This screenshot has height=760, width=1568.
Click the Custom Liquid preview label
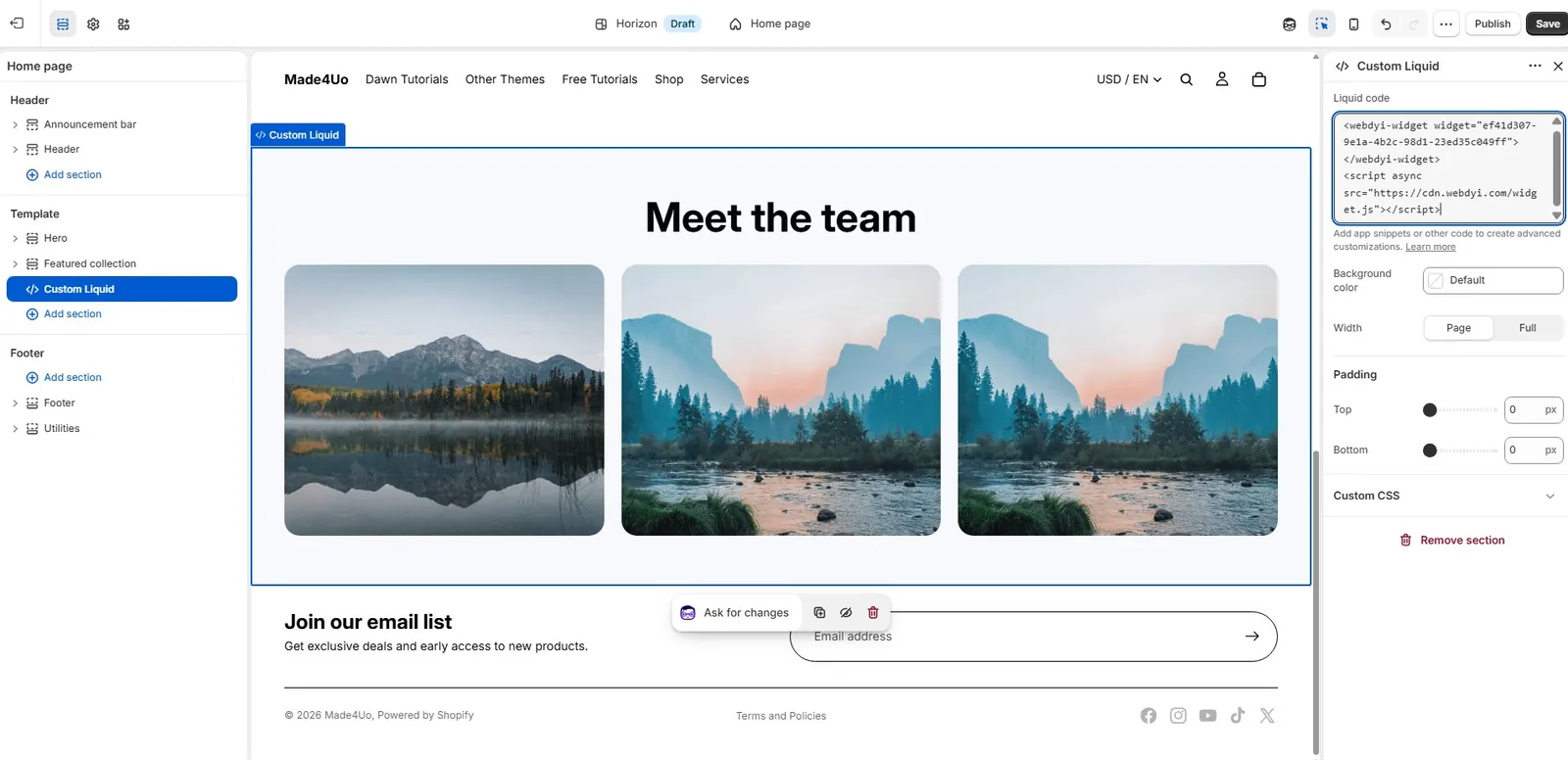[298, 135]
